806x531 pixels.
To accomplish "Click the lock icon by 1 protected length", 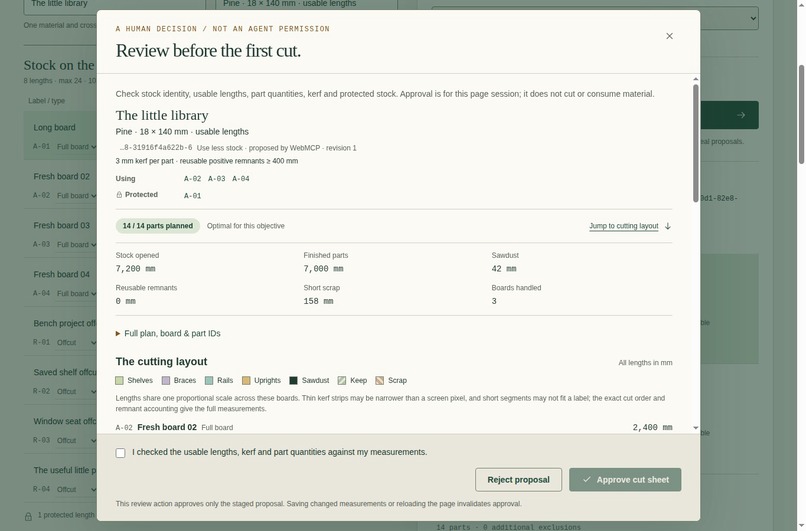I will (28, 516).
